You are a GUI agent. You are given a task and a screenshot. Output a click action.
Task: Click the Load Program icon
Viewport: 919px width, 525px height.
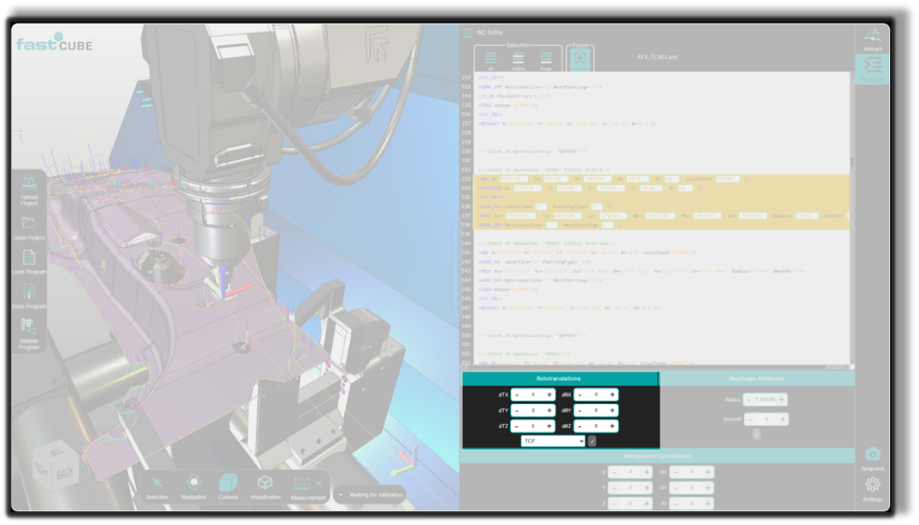[29, 260]
